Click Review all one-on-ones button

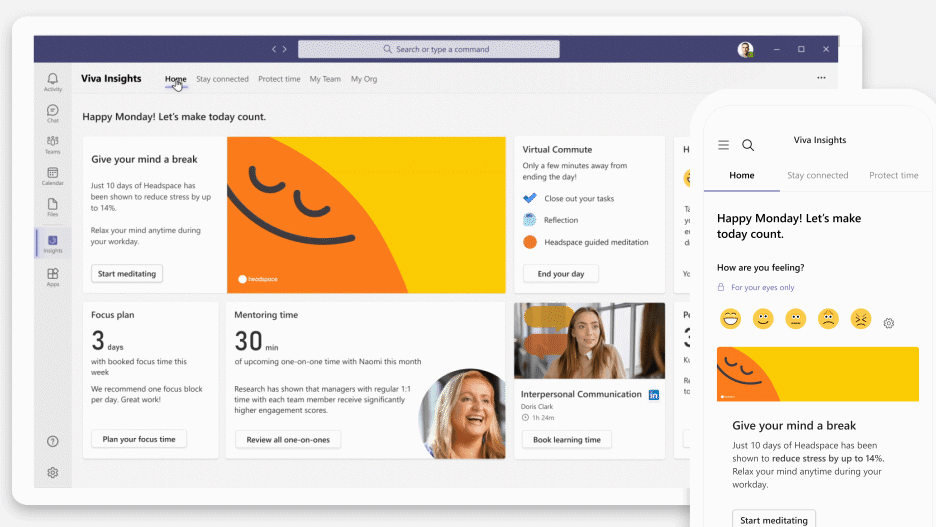(x=288, y=439)
